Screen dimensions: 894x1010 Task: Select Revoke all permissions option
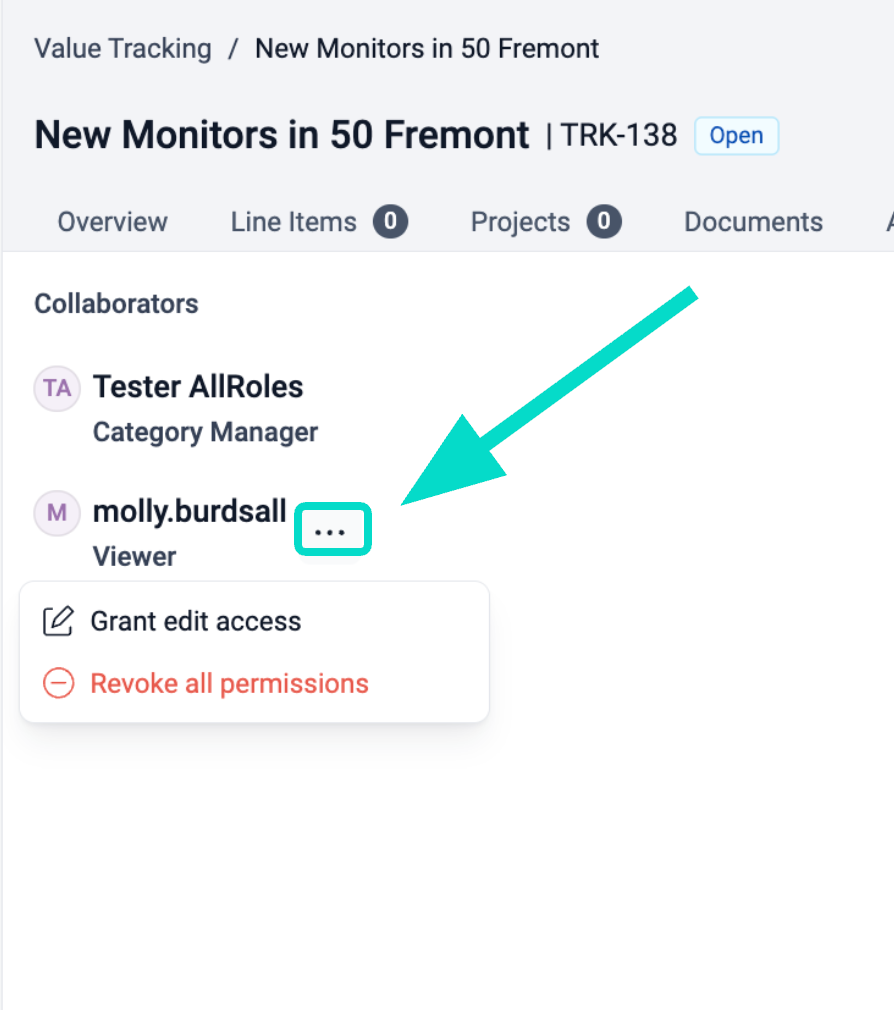pyautogui.click(x=230, y=684)
